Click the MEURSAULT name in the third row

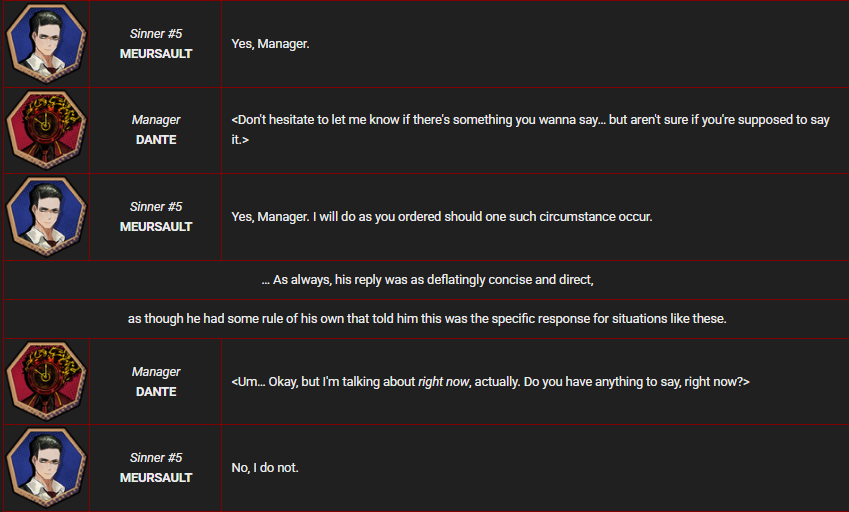pos(156,227)
